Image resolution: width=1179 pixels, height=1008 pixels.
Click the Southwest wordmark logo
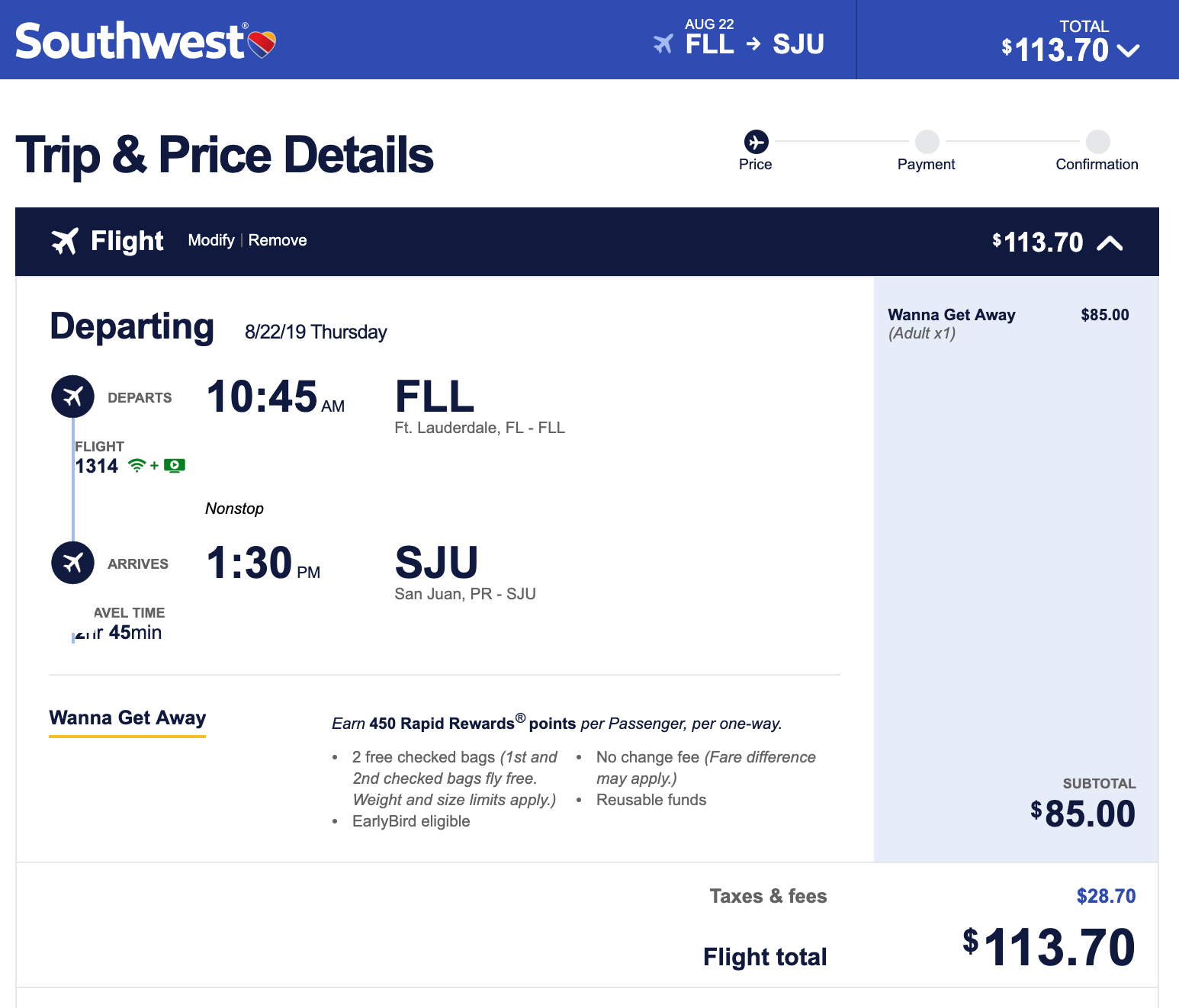(x=130, y=41)
